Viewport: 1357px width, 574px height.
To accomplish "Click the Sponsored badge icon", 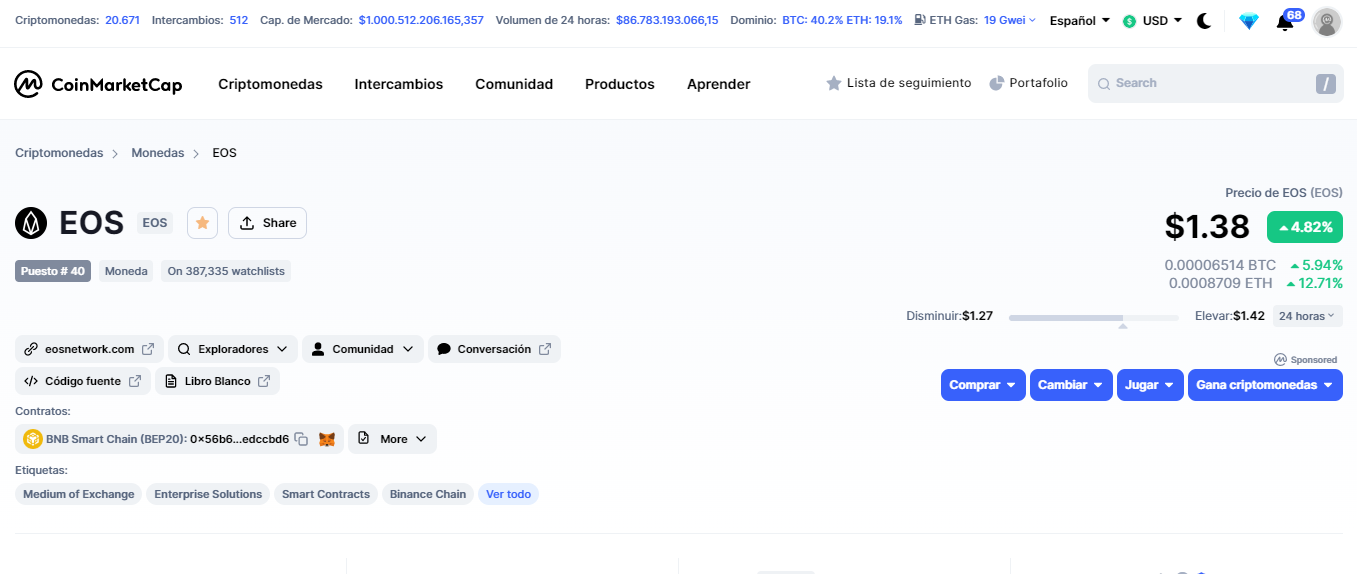I will coord(1280,360).
